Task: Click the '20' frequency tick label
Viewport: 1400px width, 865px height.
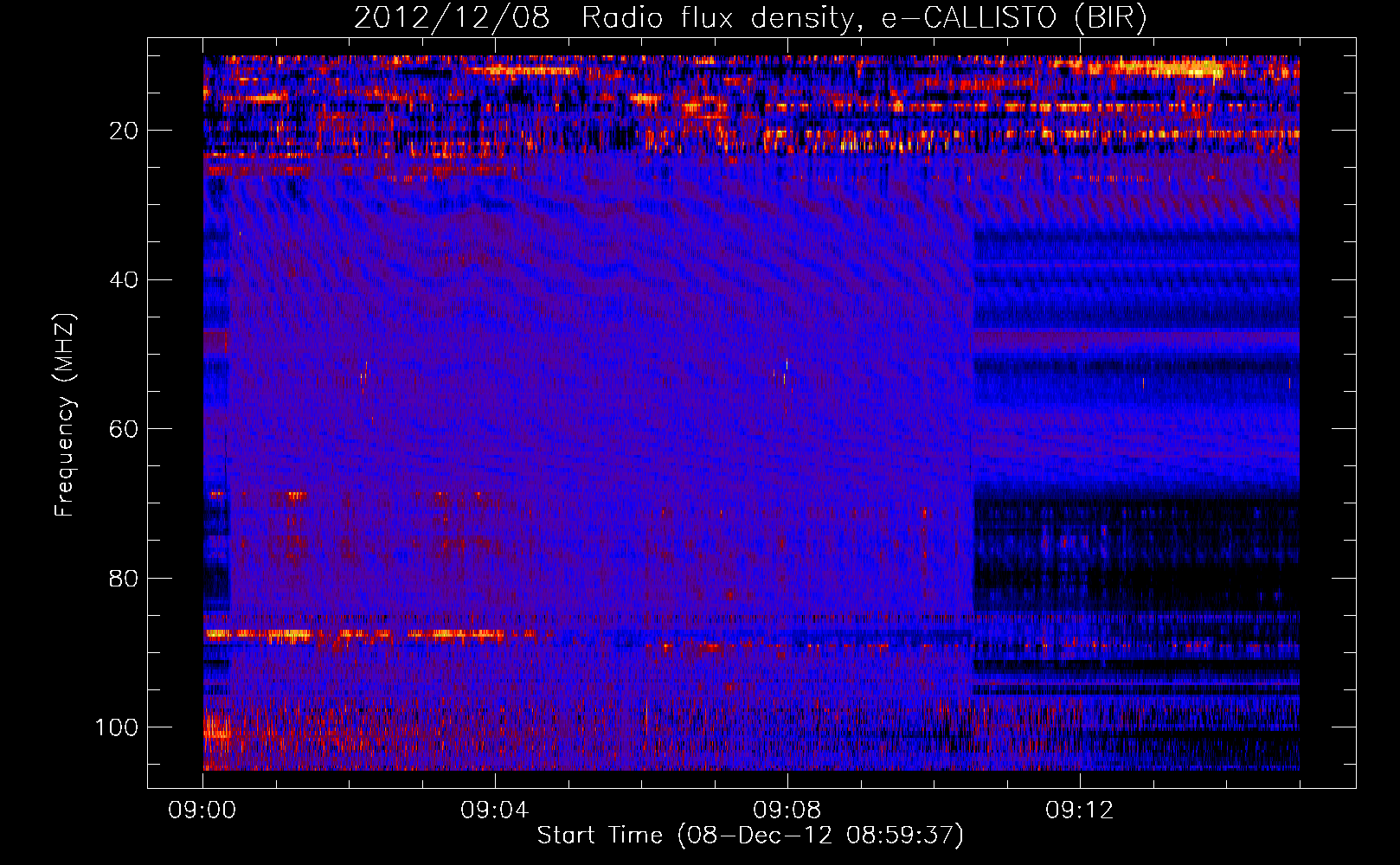Action: click(124, 131)
